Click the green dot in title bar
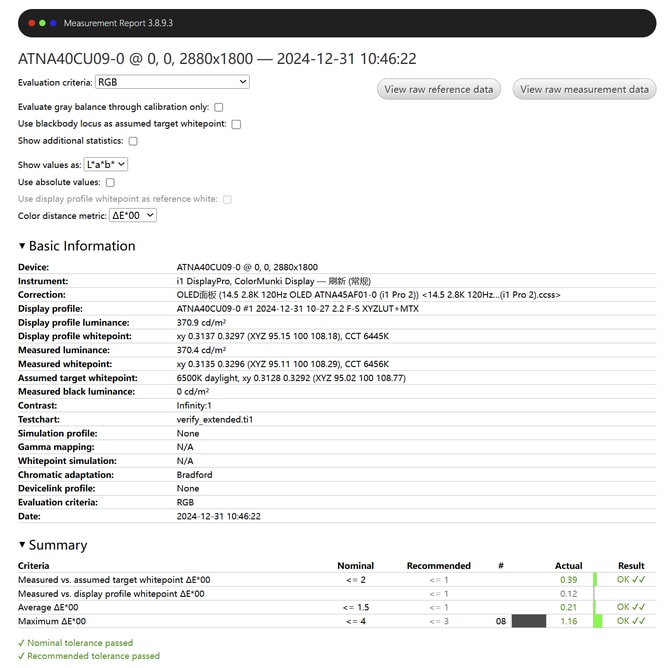The height and width of the screenshot is (668, 670). pyautogui.click(x=42, y=23)
